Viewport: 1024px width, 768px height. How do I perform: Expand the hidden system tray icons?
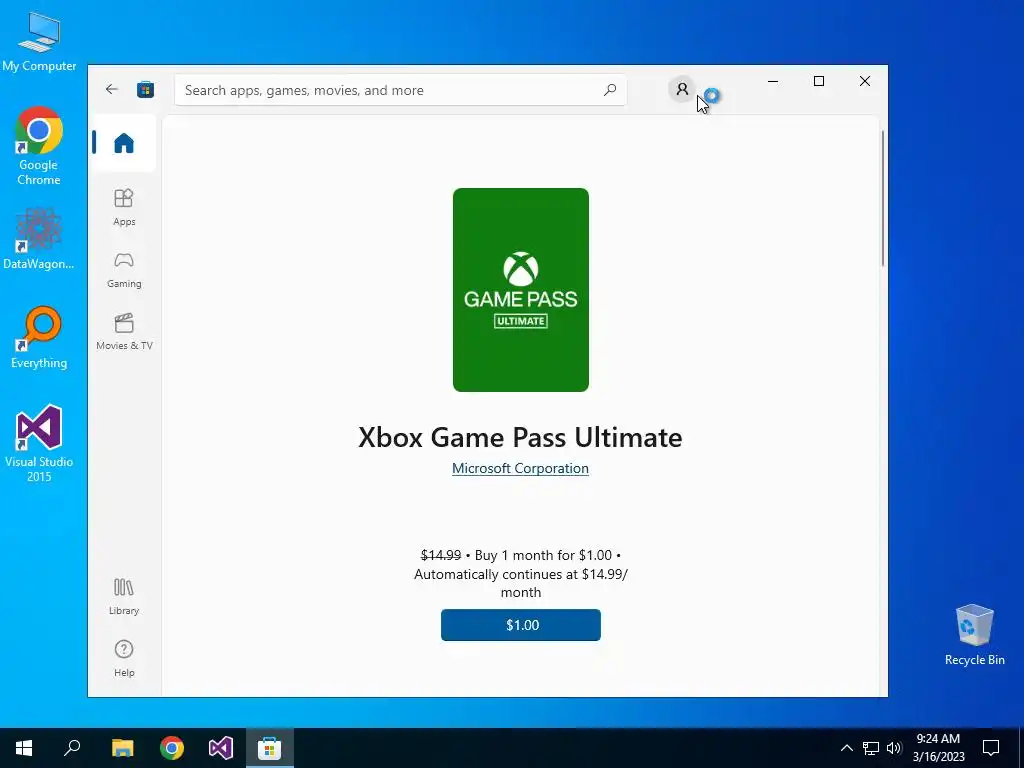[846, 748]
